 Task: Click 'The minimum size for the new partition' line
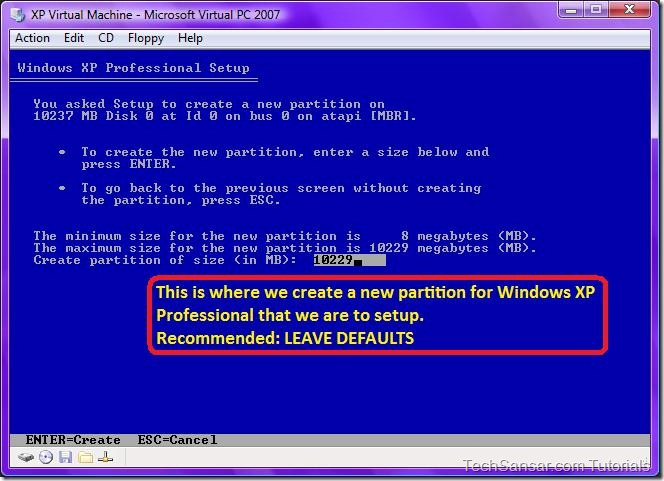[x=285, y=236]
